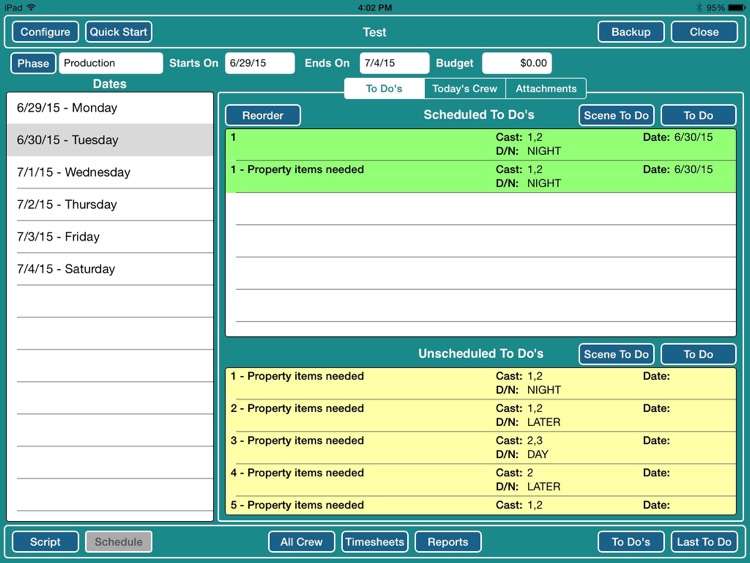
Task: Tap the Quick Start button
Action: point(119,32)
